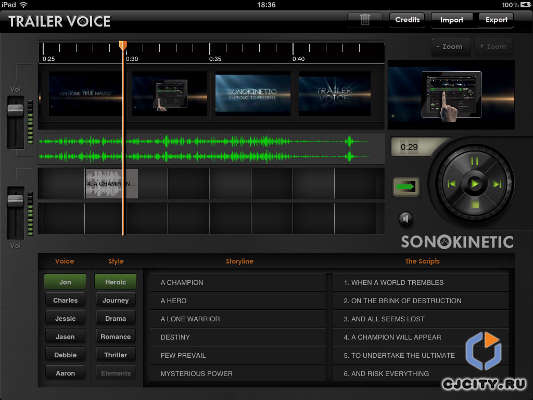Image resolution: width=533 pixels, height=400 pixels.
Task: Click the 0:35 mark on timeline ruler
Action: pyautogui.click(x=215, y=59)
